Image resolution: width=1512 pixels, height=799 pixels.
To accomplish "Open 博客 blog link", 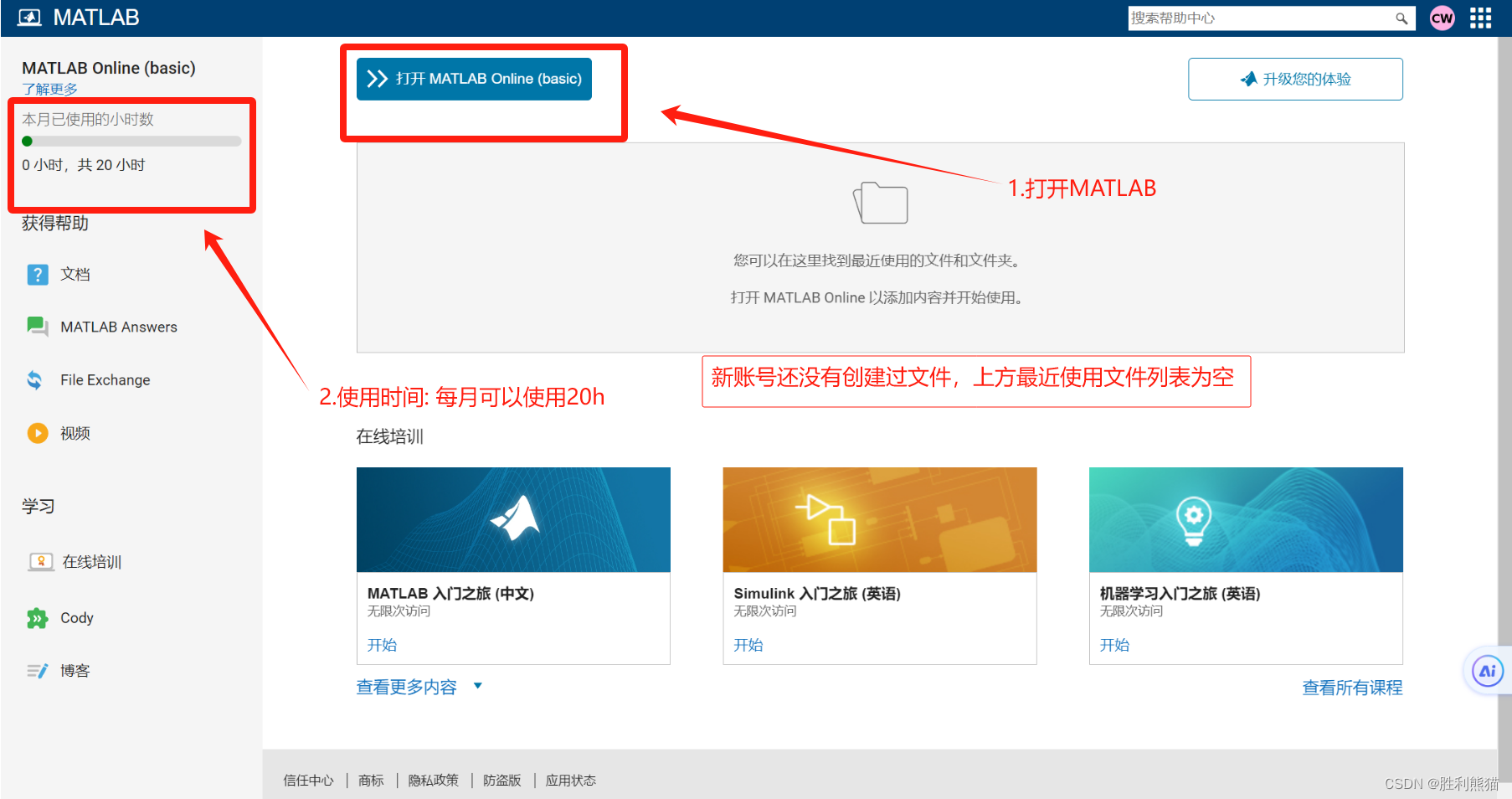I will click(x=75, y=671).
